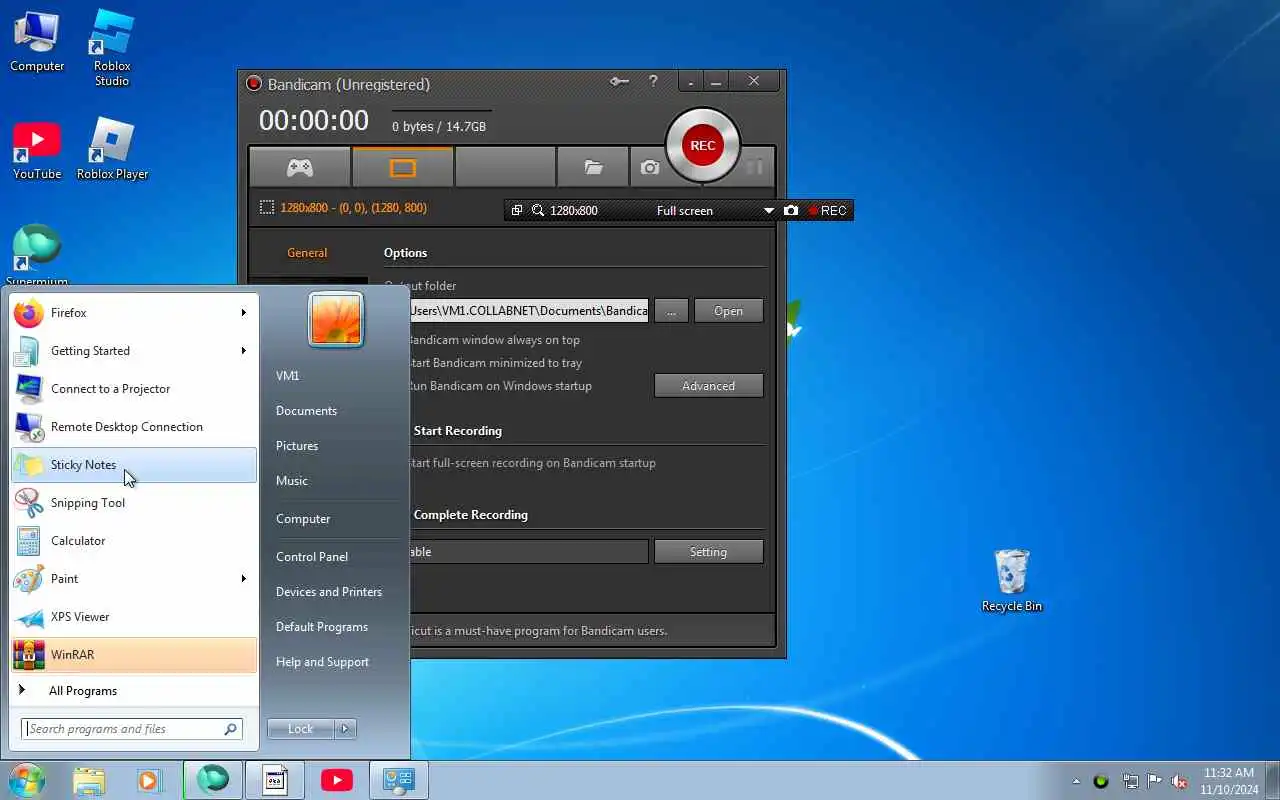The image size is (1280, 800).
Task: Click Roblox Studio desktop icon
Action: pyautogui.click(x=112, y=47)
